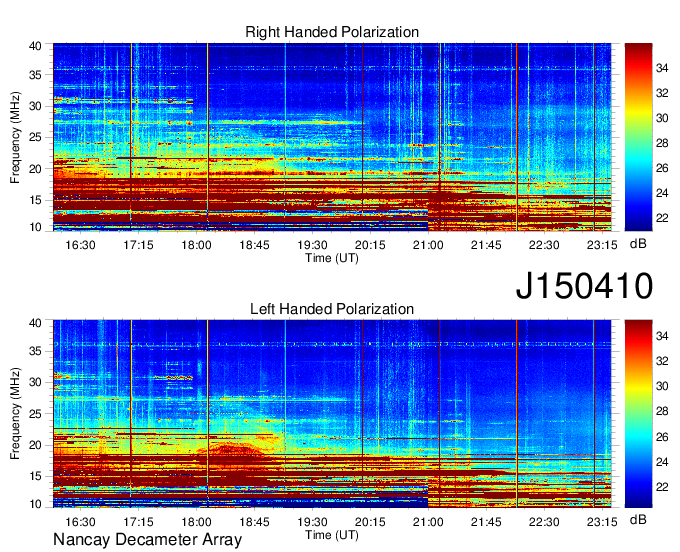Click the 21:45 tick on the top time axis
Image resolution: width=680 pixels, height=552 pixels.
pyautogui.click(x=486, y=245)
